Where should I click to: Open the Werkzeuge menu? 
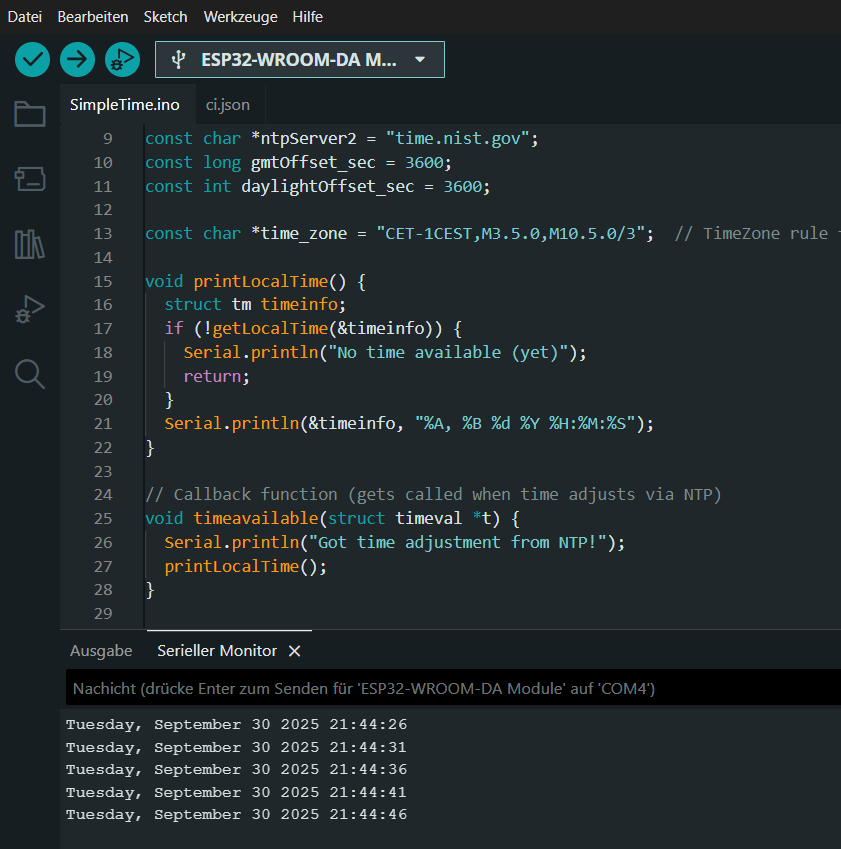240,16
